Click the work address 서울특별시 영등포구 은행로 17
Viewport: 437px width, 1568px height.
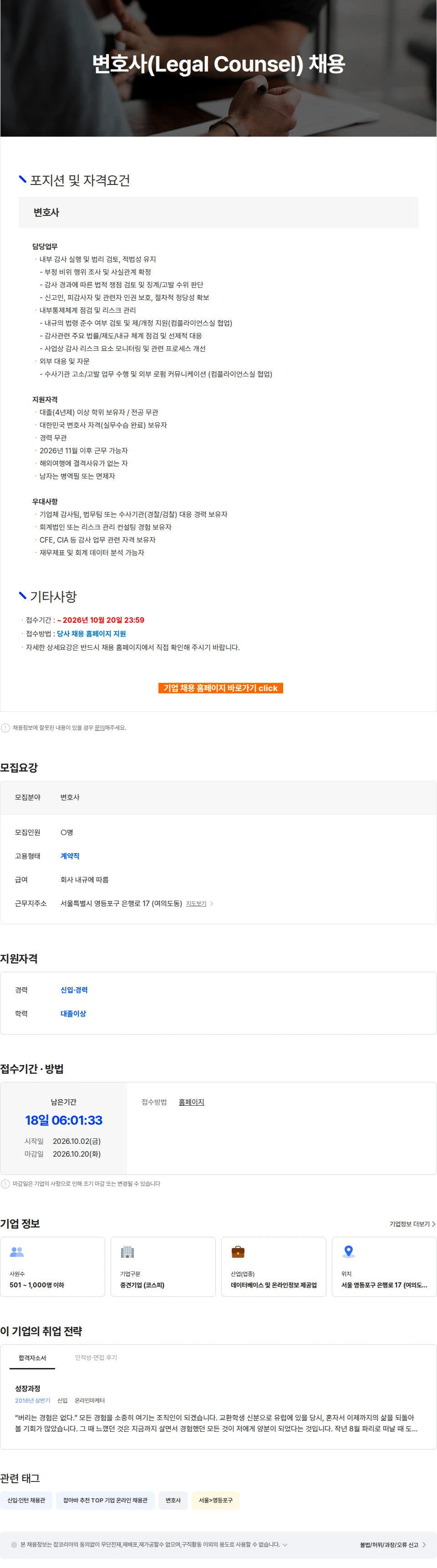point(121,903)
